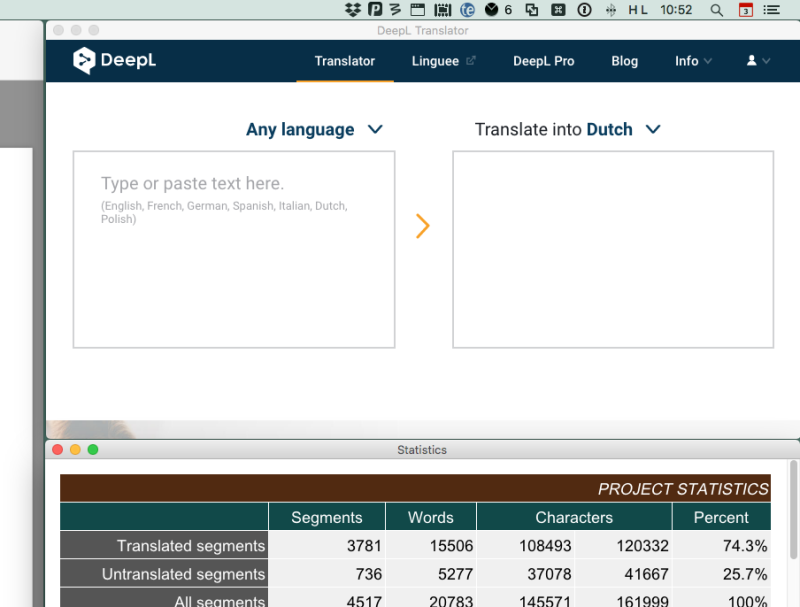Open the Dropbox menu bar icon
Screen dimensions: 800x607
coord(353,10)
